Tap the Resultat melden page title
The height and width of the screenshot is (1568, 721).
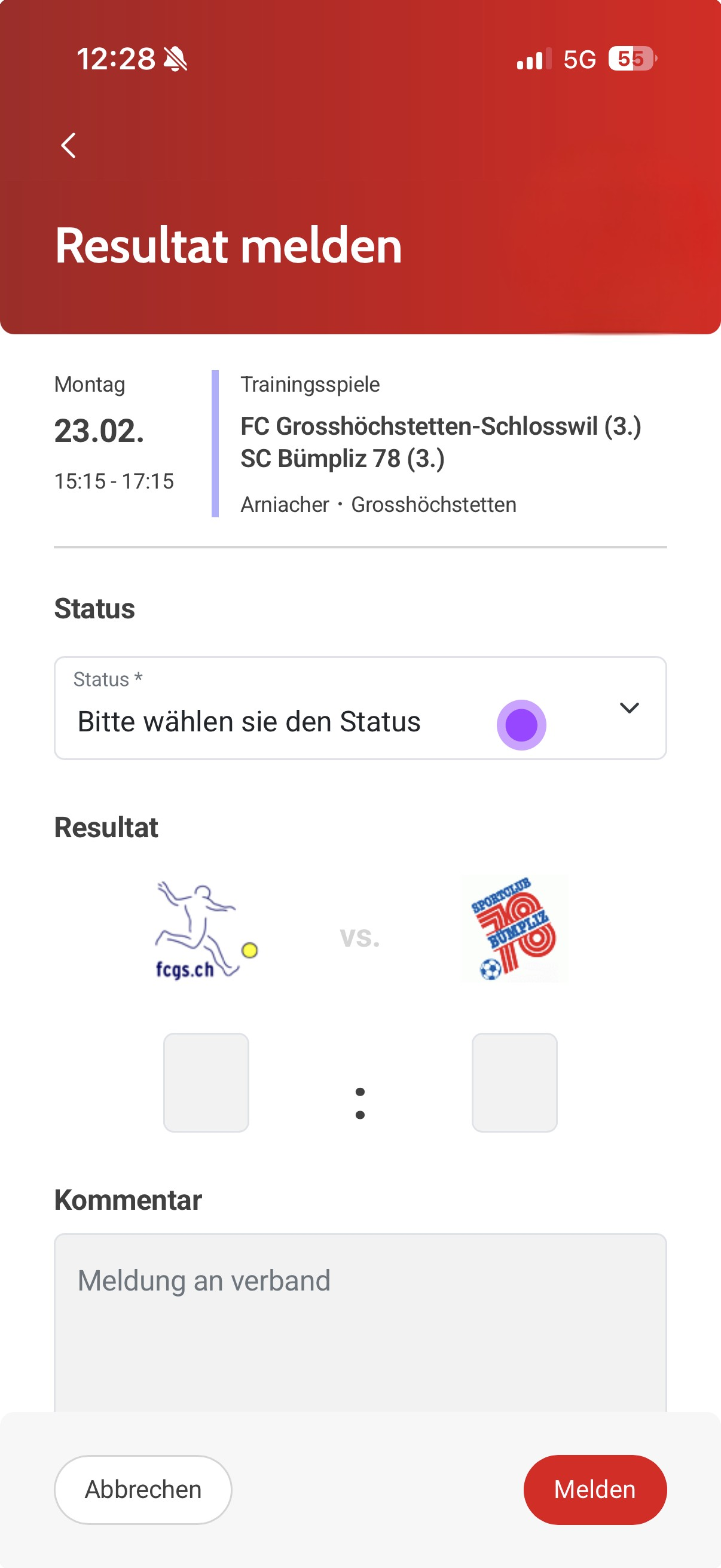(x=228, y=245)
